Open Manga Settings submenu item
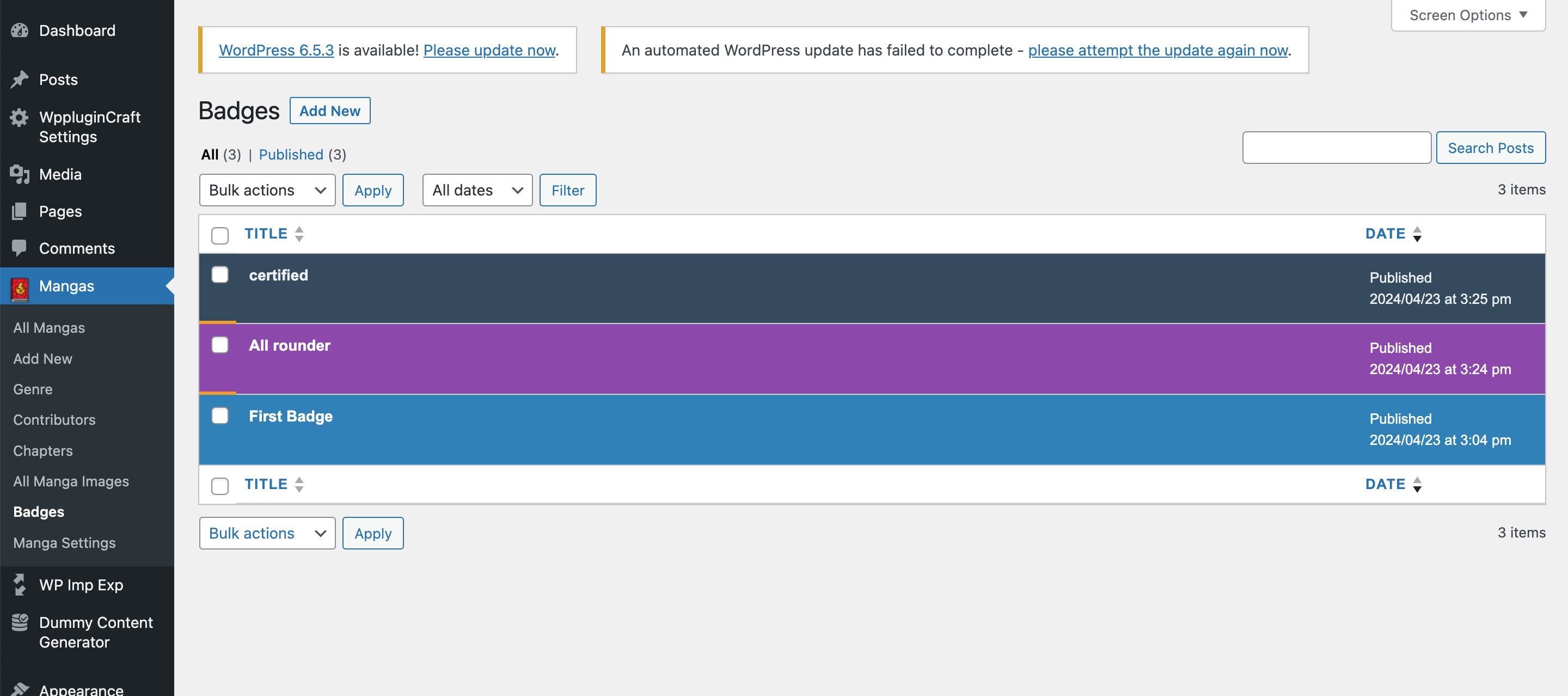The image size is (1568, 696). [65, 542]
